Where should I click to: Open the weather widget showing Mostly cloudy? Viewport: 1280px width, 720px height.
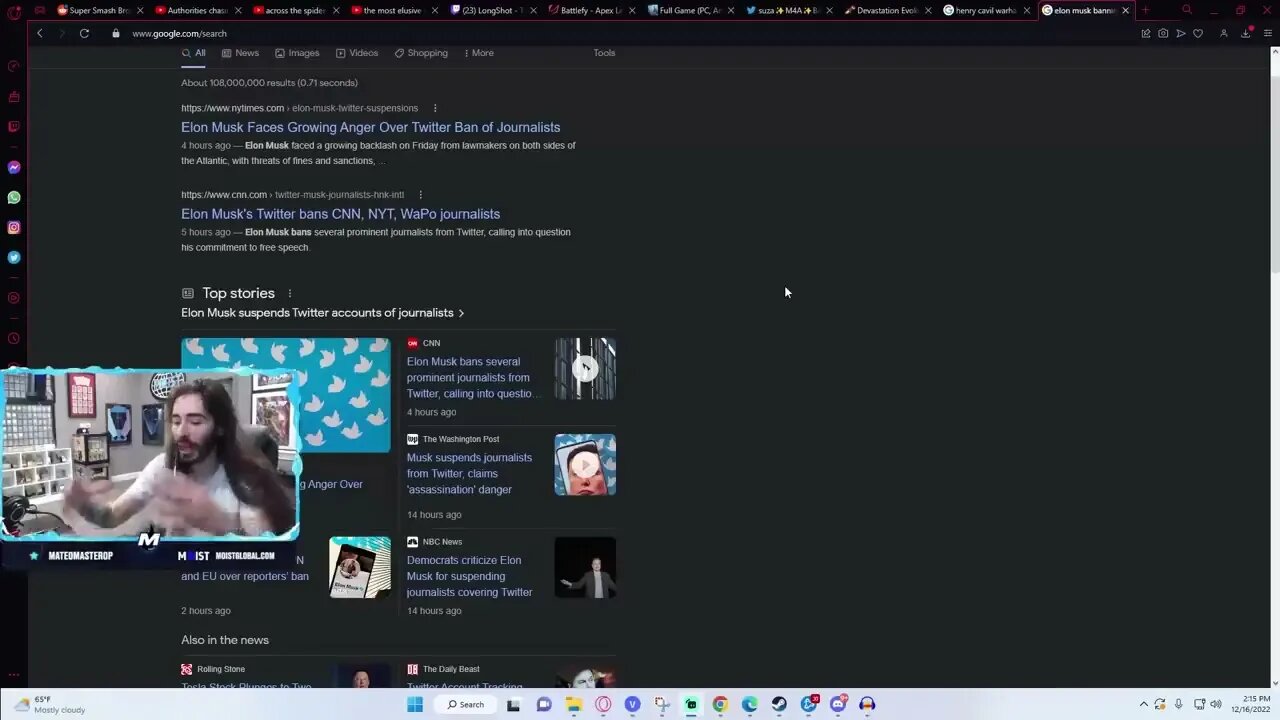pos(50,704)
